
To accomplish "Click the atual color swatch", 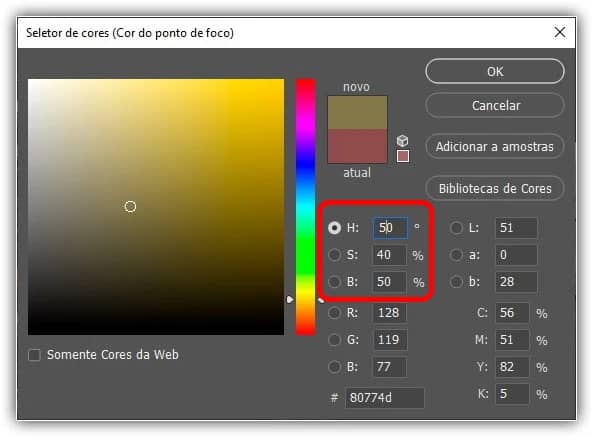I will [x=357, y=146].
